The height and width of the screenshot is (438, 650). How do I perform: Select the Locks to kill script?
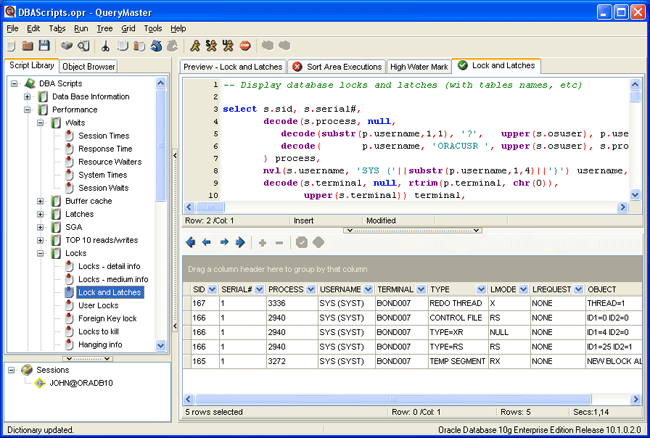pyautogui.click(x=98, y=332)
